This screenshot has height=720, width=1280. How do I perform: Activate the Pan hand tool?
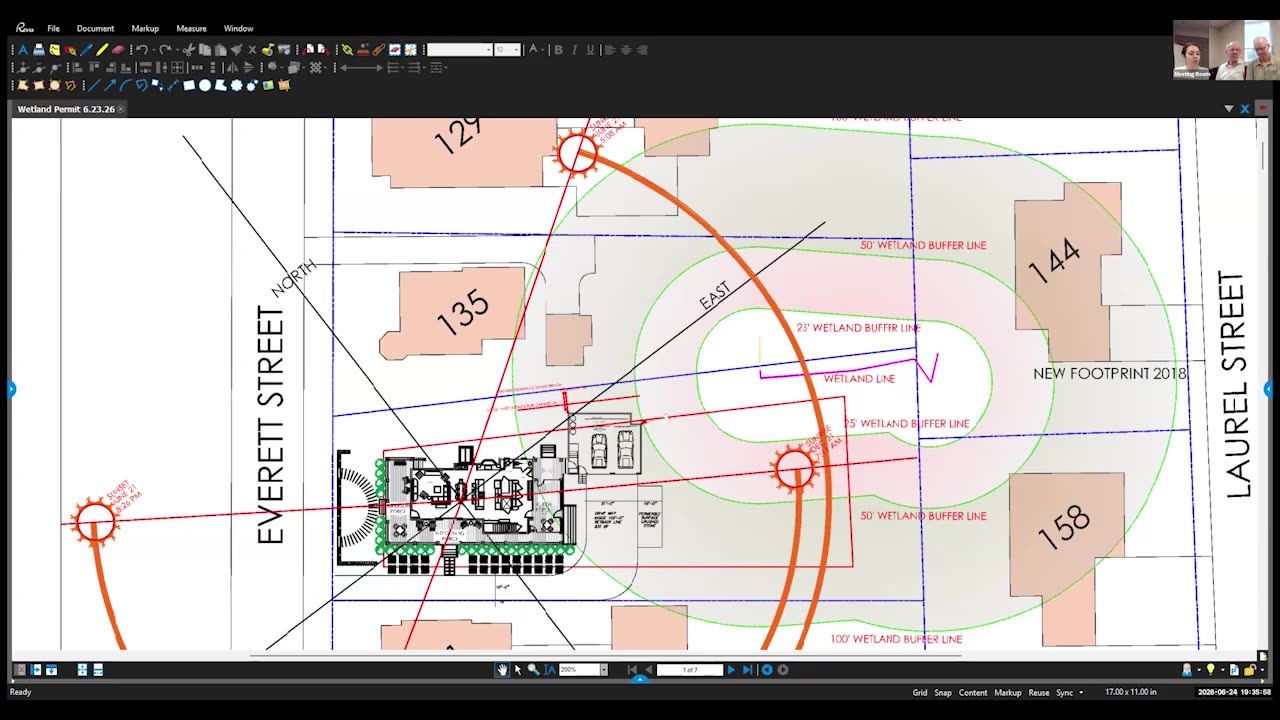point(502,670)
